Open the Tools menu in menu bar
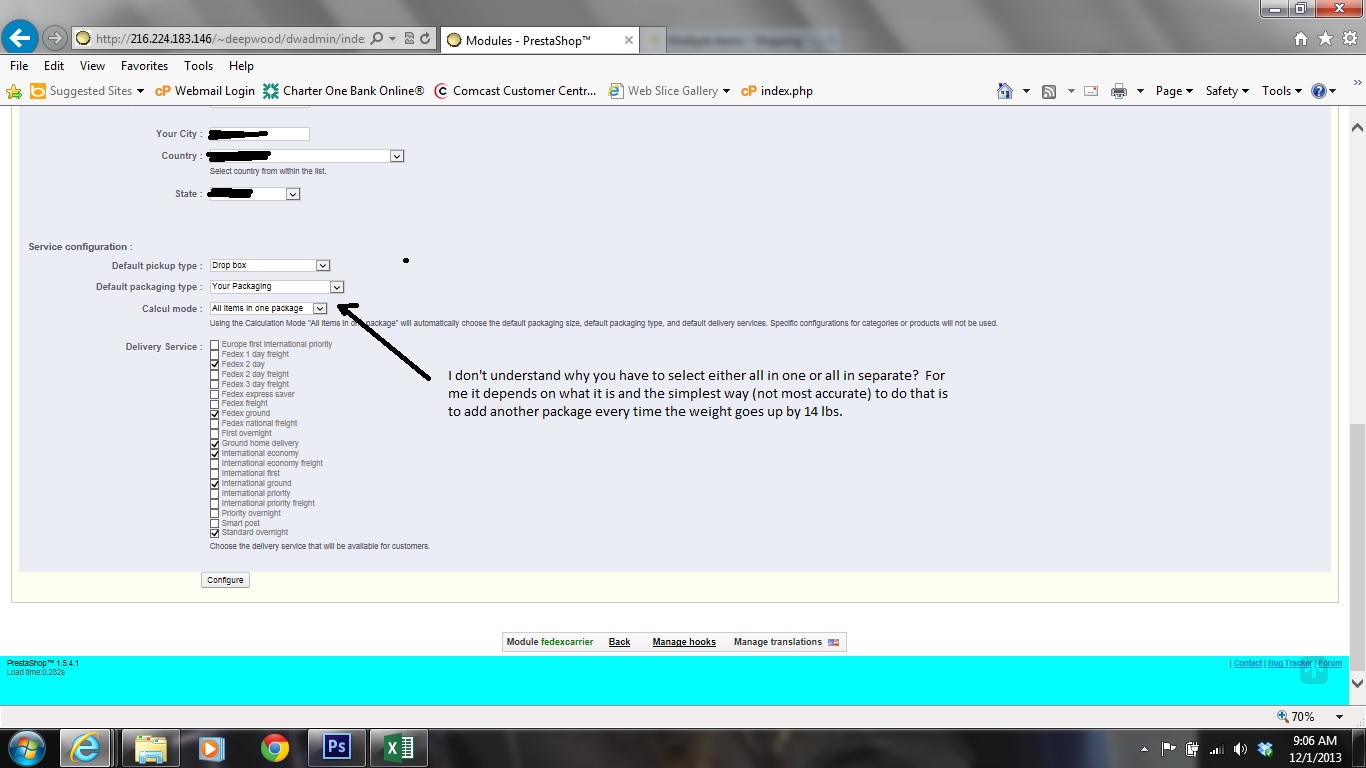Image resolution: width=1366 pixels, height=768 pixels. tap(198, 66)
